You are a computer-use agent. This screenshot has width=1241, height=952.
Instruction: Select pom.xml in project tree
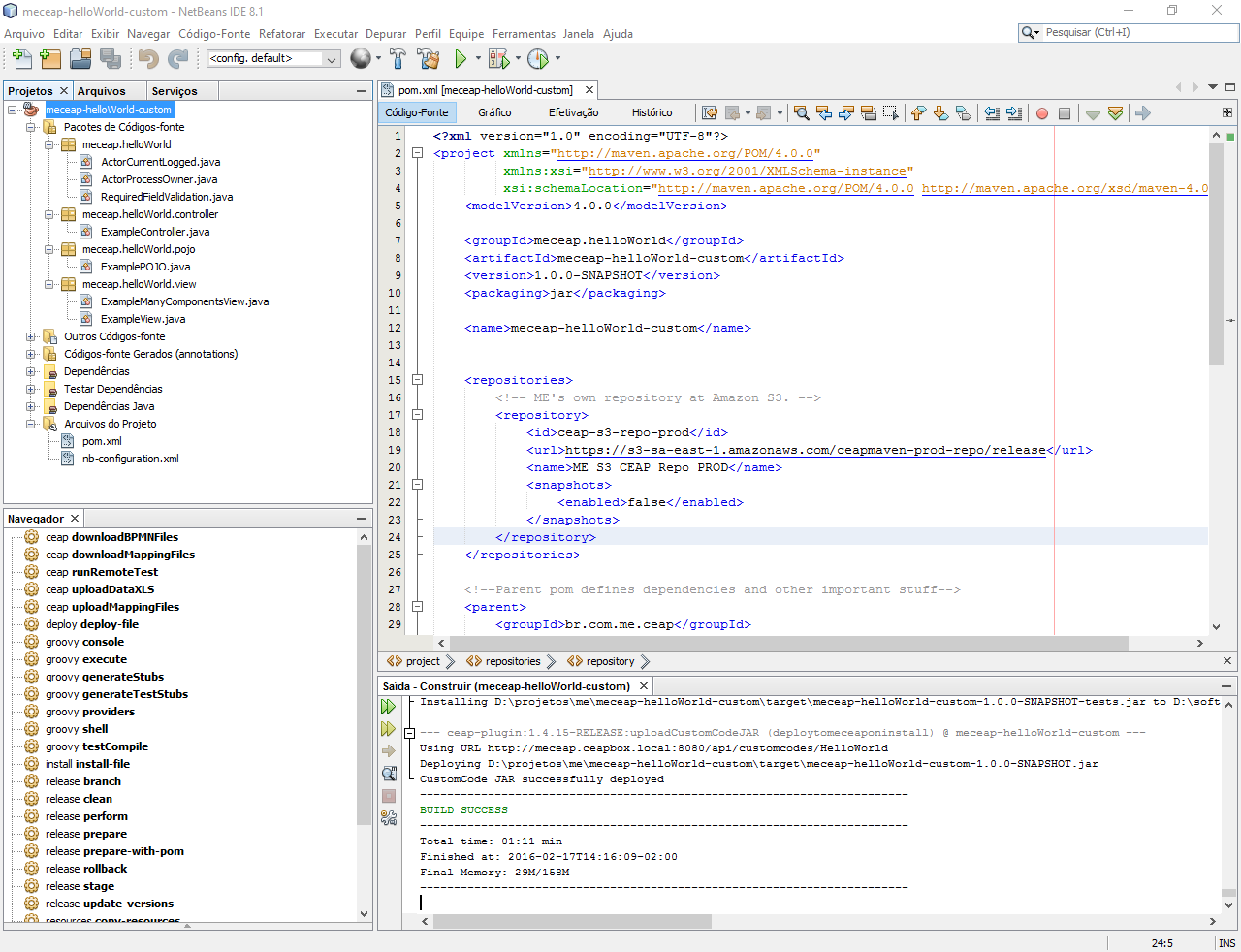102,441
